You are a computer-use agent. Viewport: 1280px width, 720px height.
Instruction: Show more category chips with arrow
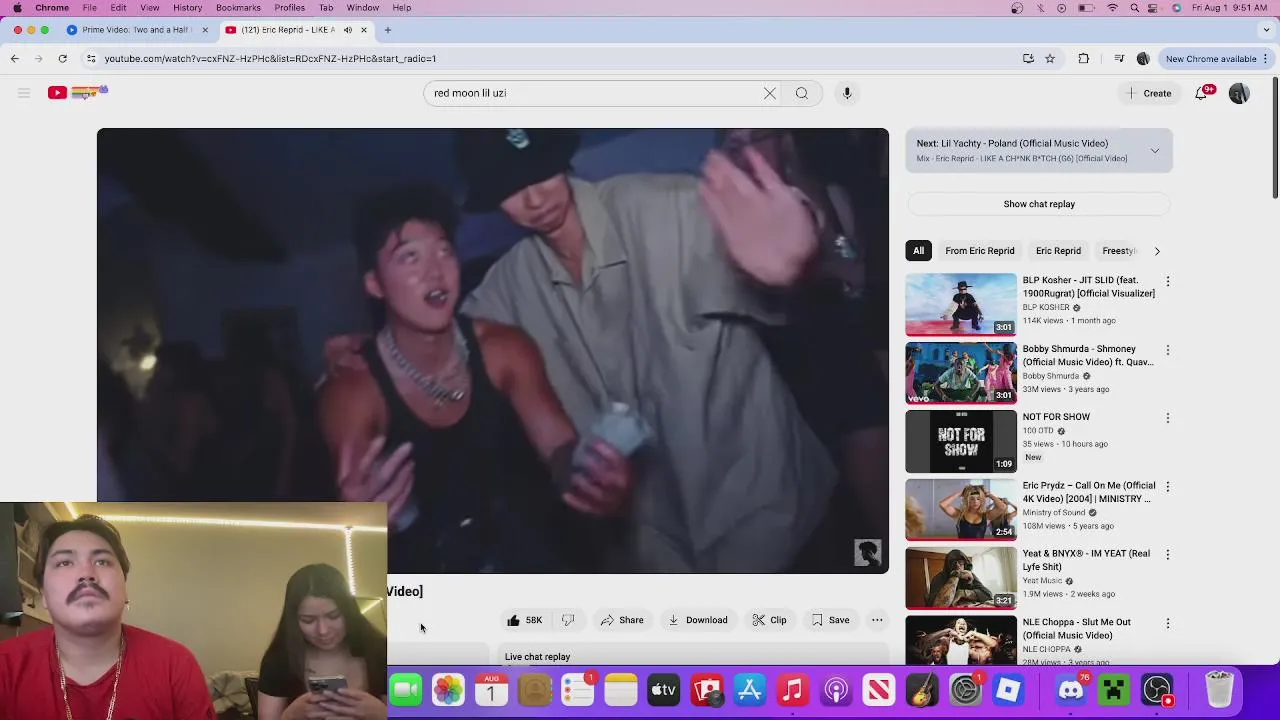[x=1157, y=251]
